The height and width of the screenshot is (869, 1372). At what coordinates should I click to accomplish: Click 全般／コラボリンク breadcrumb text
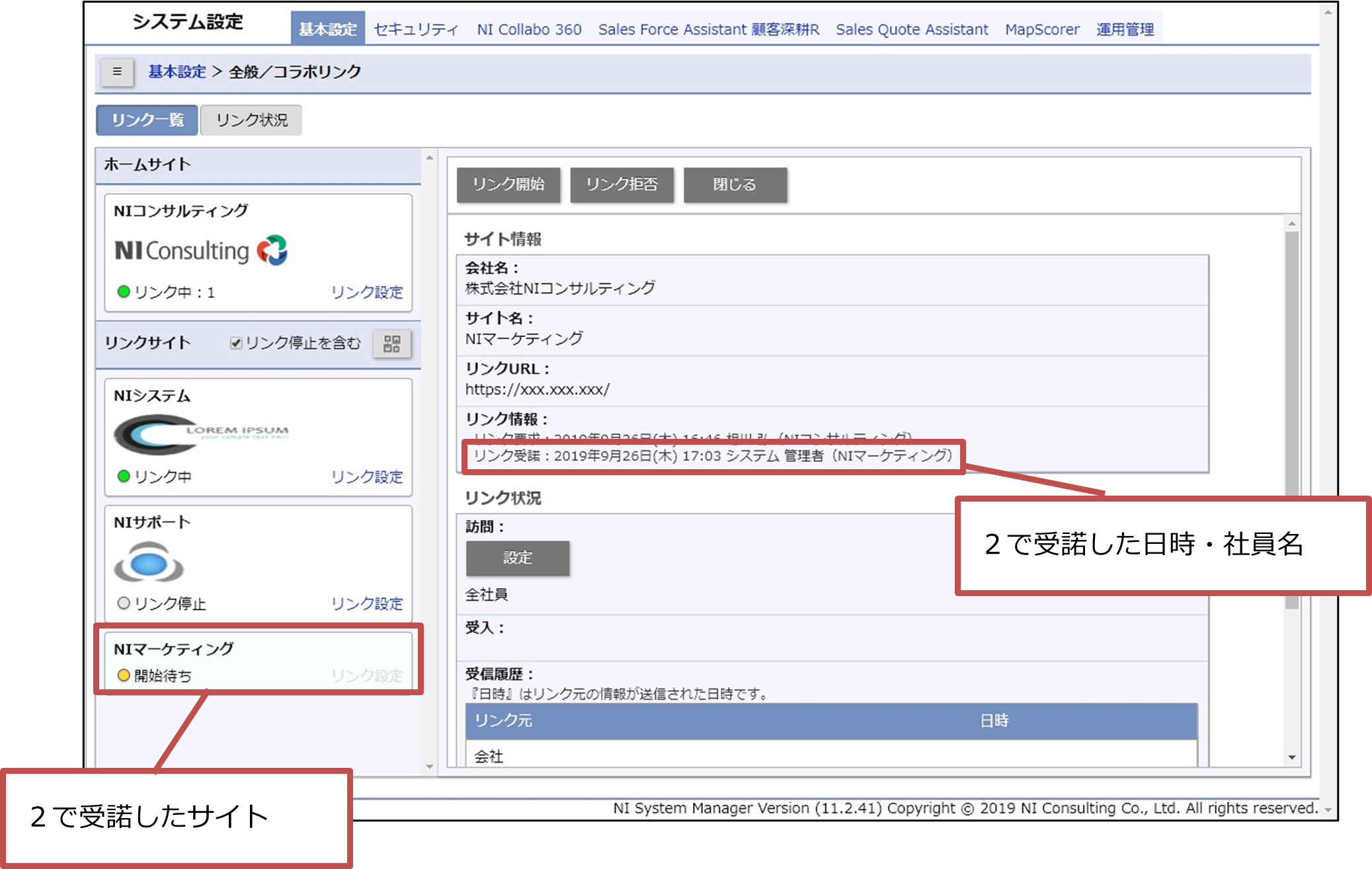[295, 71]
